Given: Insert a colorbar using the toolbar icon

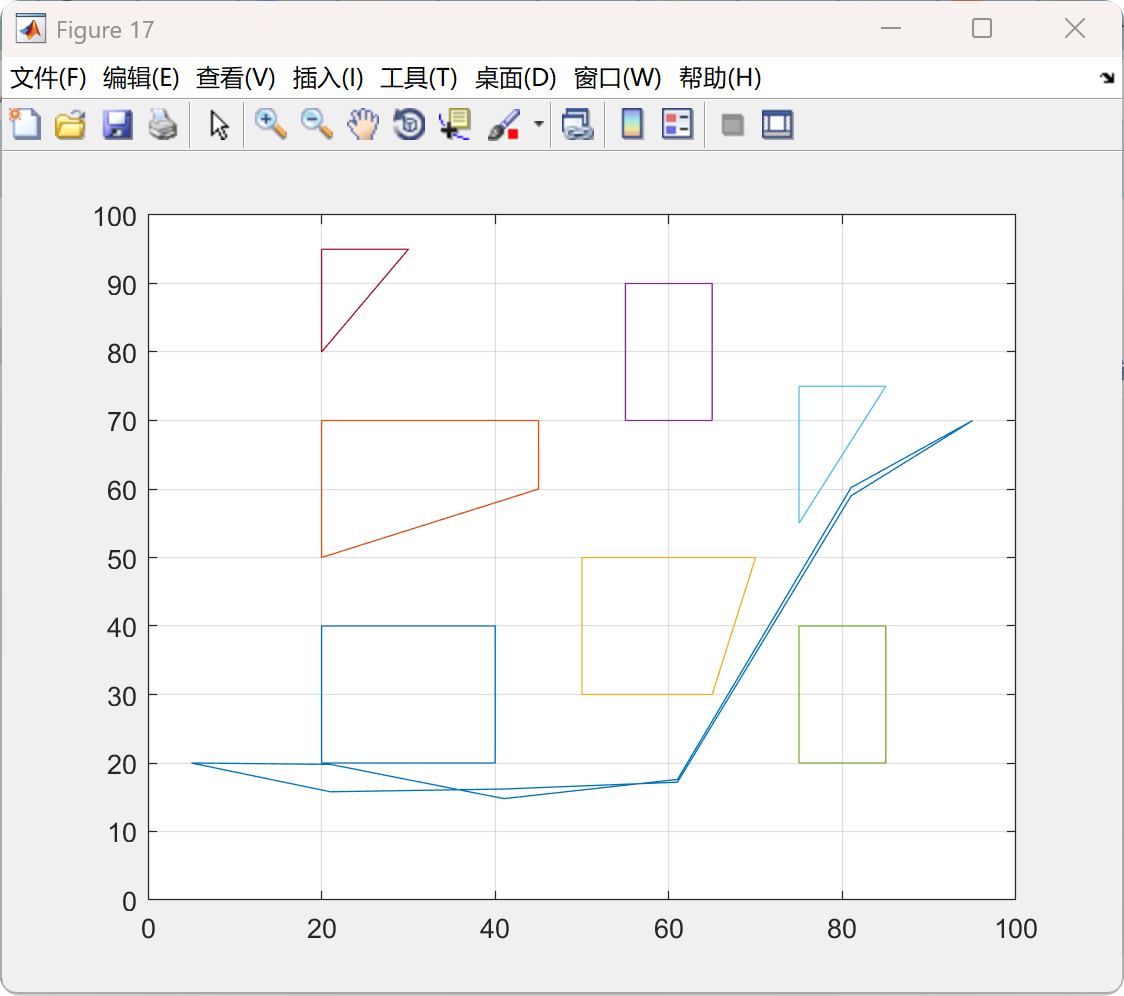Looking at the screenshot, I should pyautogui.click(x=632, y=125).
